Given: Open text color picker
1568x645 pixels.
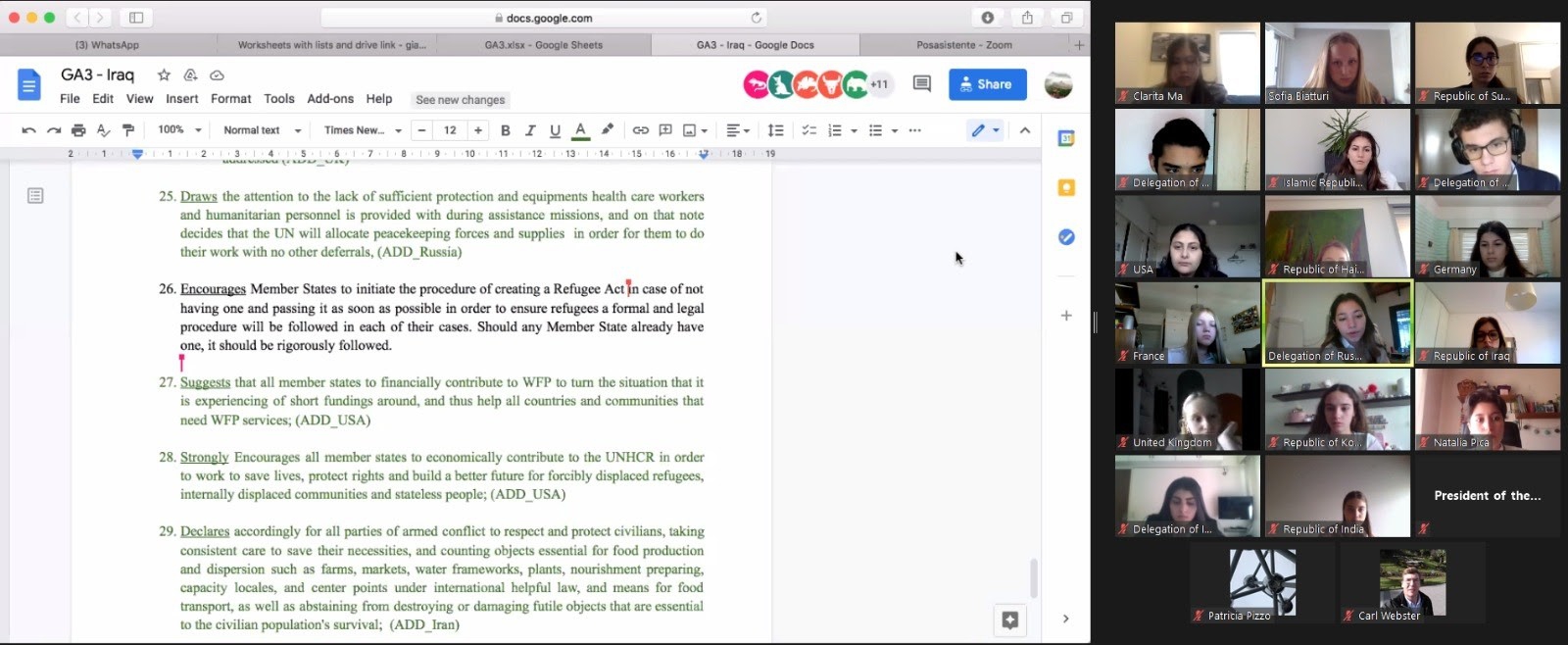Looking at the screenshot, I should click(x=580, y=130).
